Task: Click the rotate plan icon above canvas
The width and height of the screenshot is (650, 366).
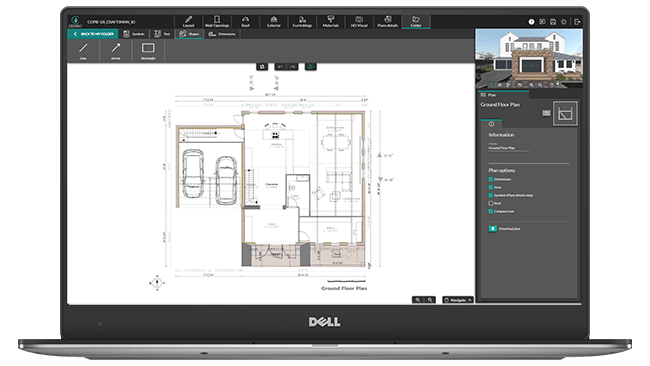Action: 262,66
